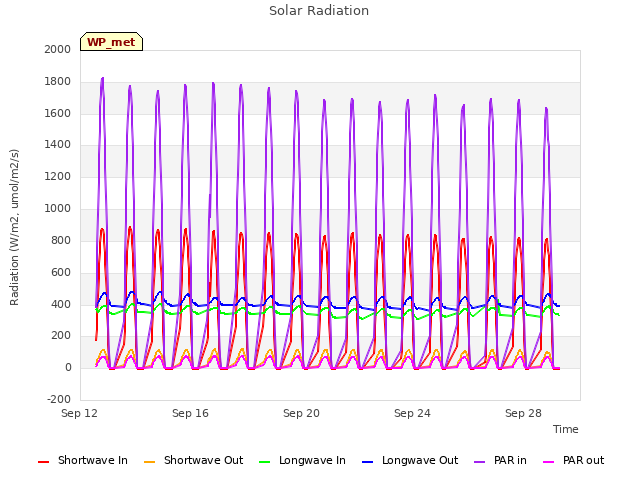The height and width of the screenshot is (480, 640).
Task: Toggle the PAR out legend entry
Action: (x=573, y=460)
